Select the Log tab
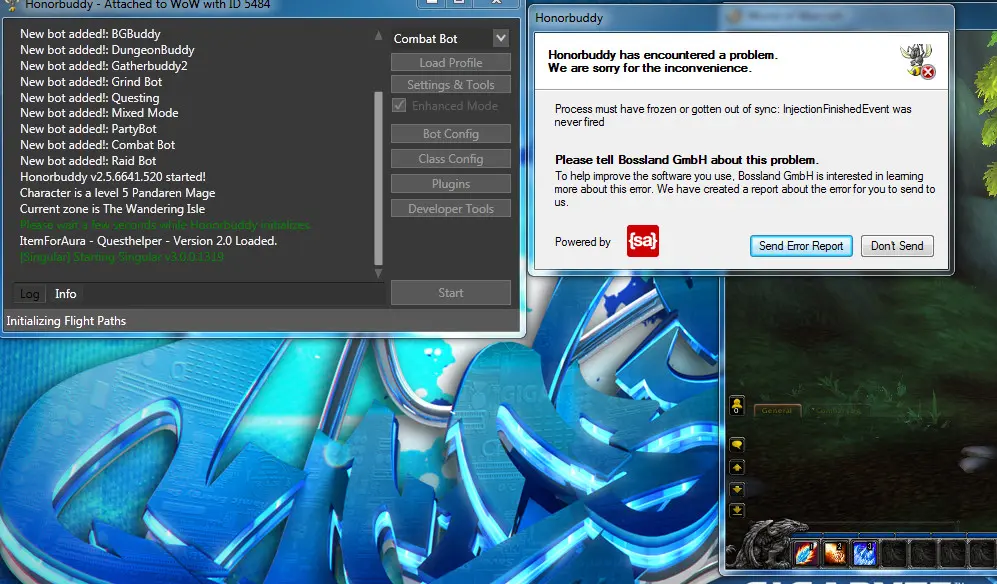 (x=30, y=294)
